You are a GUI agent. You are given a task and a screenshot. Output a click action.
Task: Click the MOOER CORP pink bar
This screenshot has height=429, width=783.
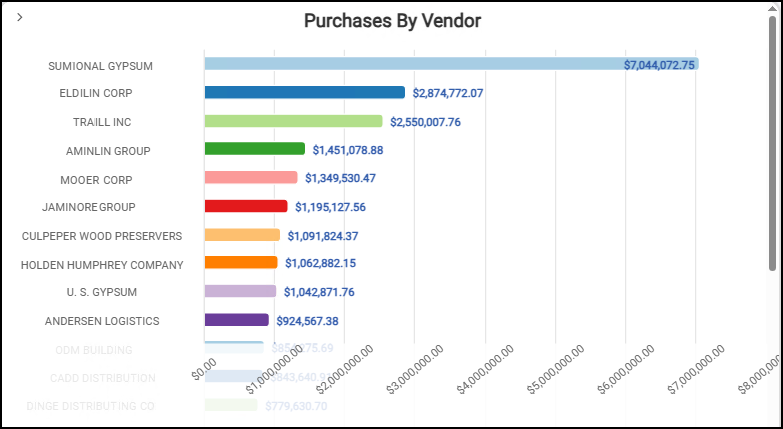click(x=251, y=177)
